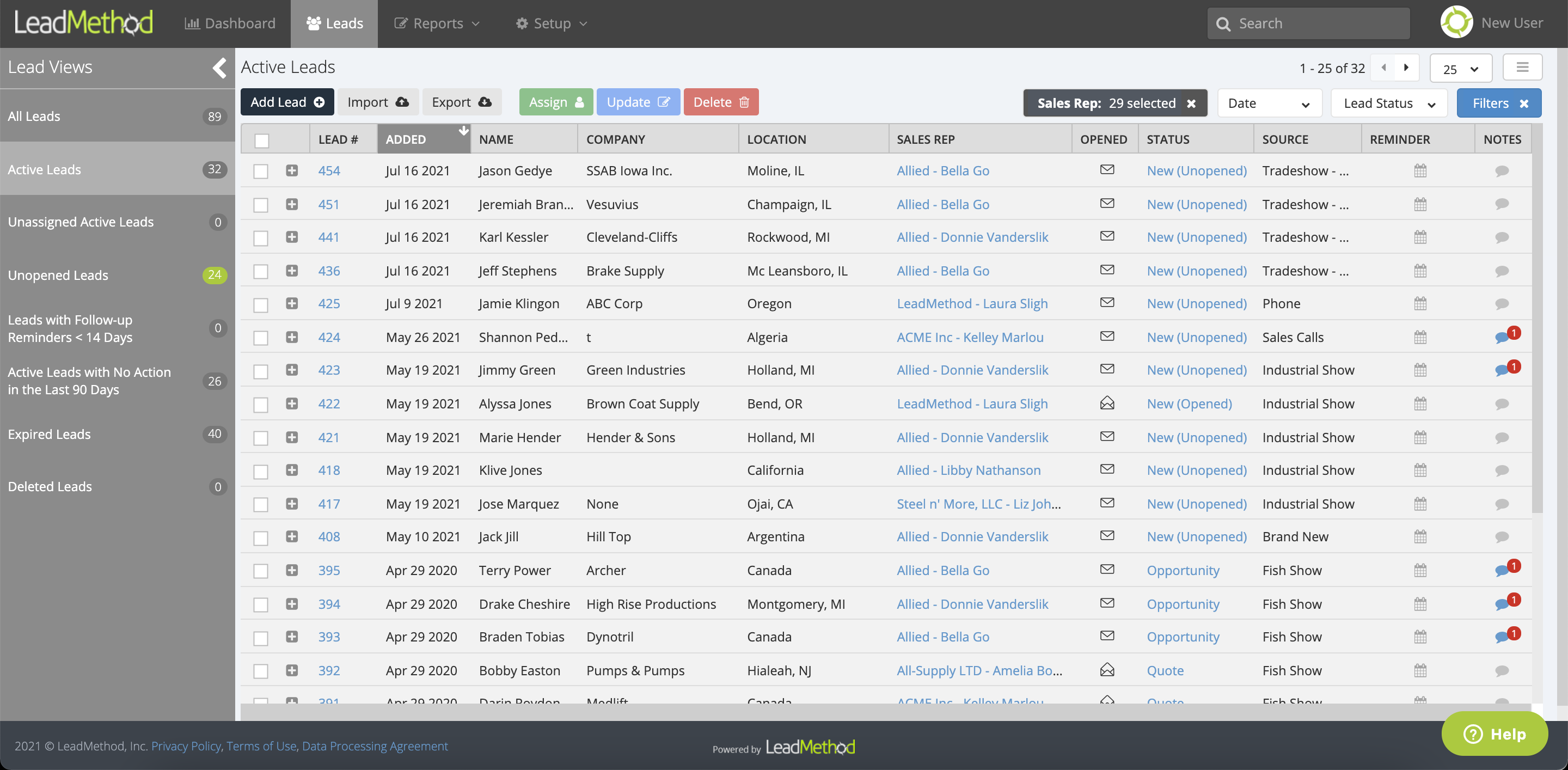Select the checkbox on Bobby Easton's row
The height and width of the screenshot is (770, 1568).
tap(261, 671)
